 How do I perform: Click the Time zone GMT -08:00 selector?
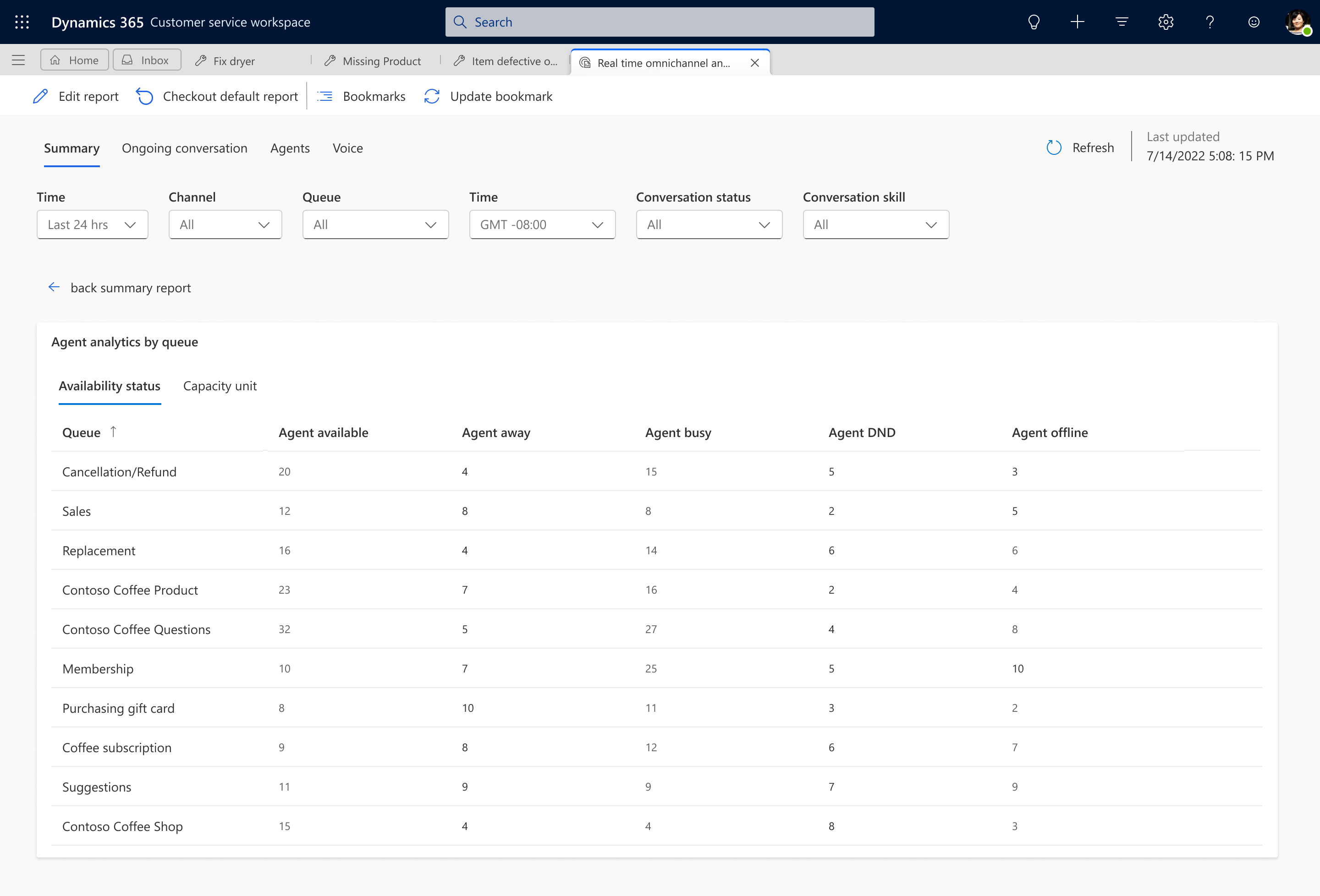coord(541,224)
